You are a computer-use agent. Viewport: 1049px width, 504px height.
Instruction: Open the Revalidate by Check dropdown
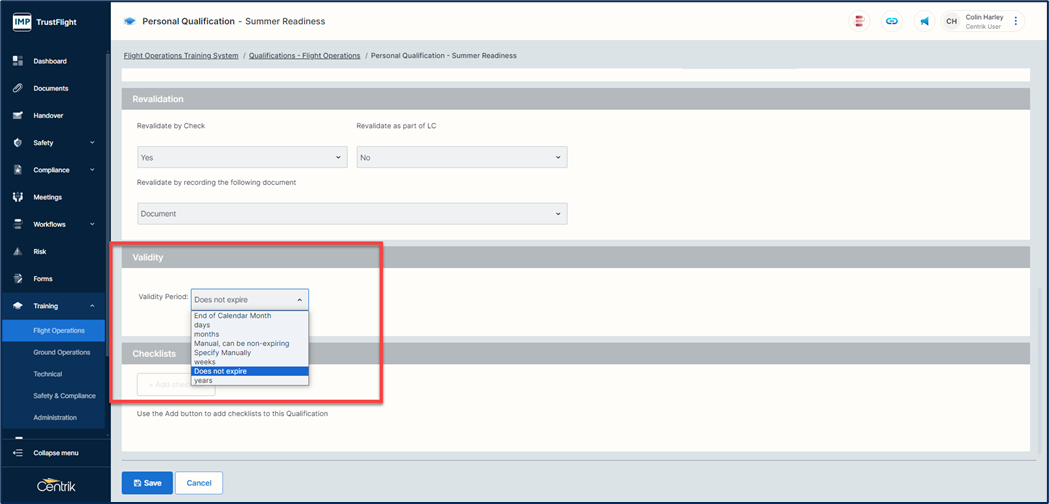point(241,157)
